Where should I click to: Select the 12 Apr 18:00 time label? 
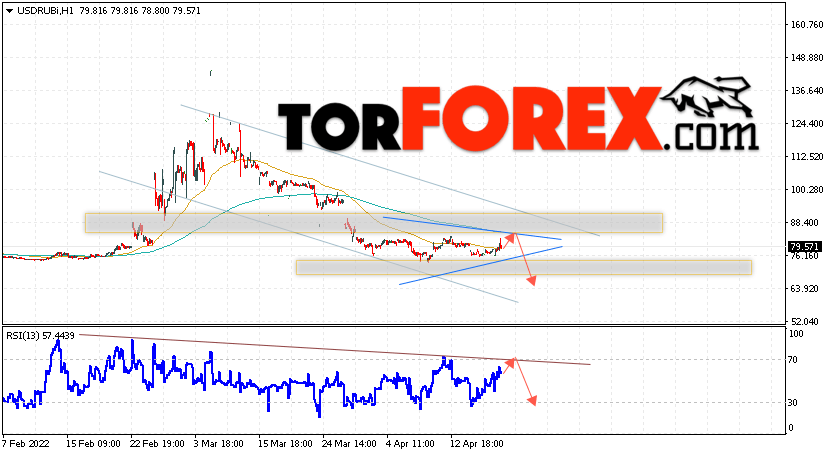coord(477,444)
